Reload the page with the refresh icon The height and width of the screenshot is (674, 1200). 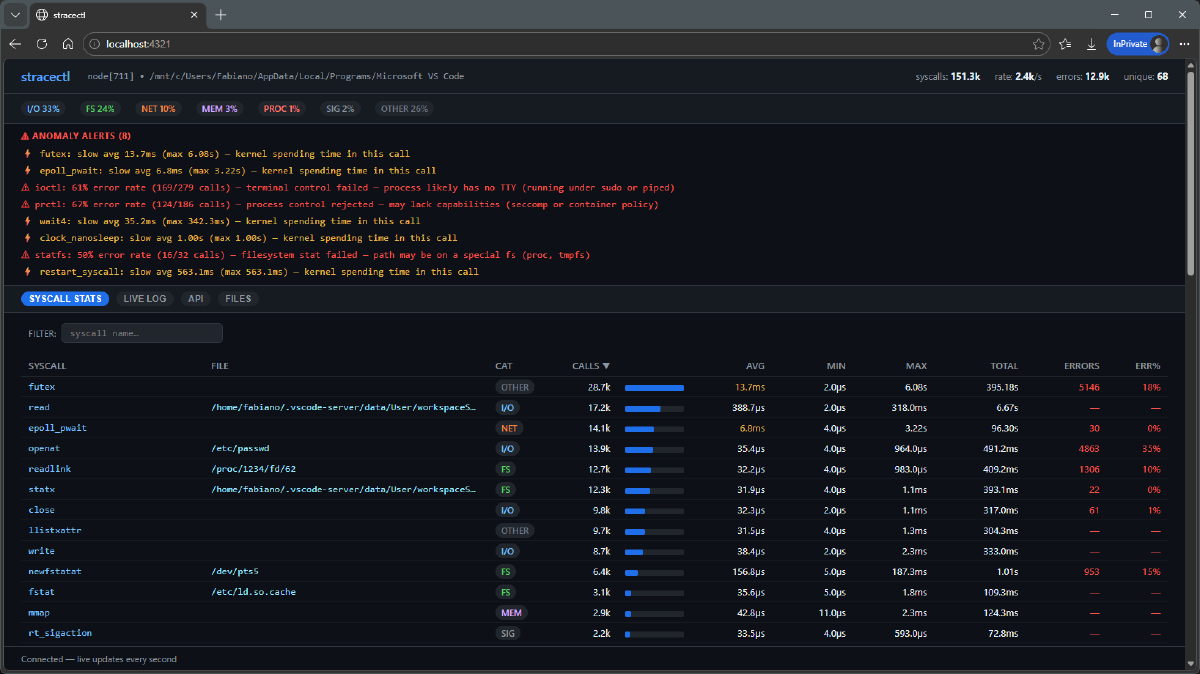[42, 44]
